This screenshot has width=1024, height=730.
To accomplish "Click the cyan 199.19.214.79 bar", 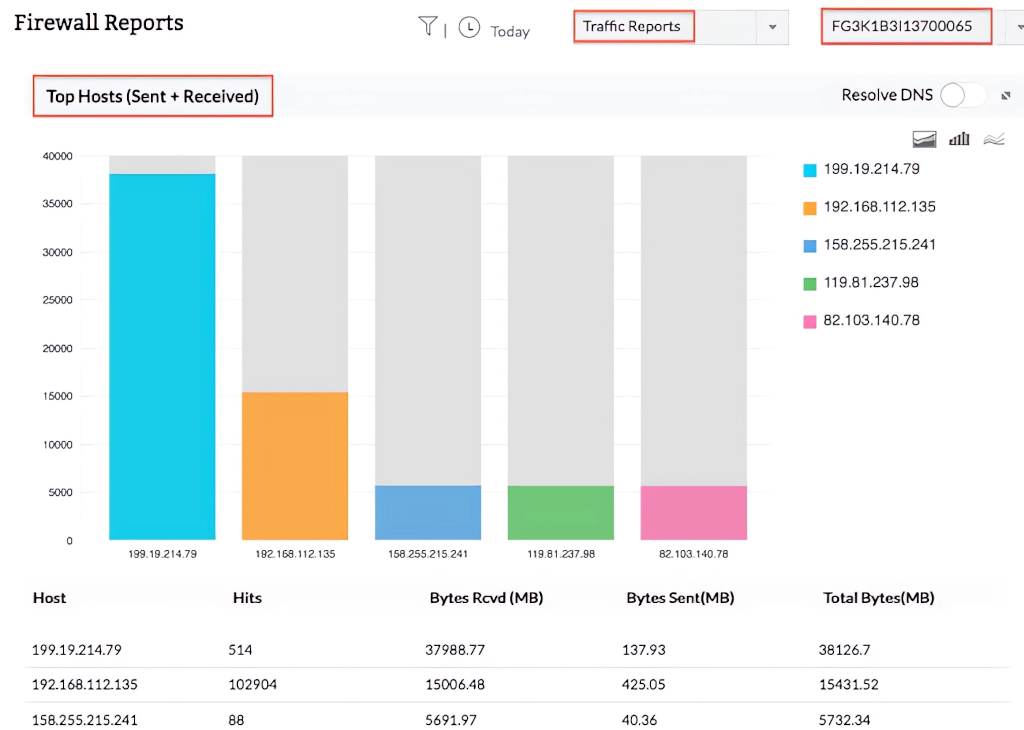I will click(162, 356).
